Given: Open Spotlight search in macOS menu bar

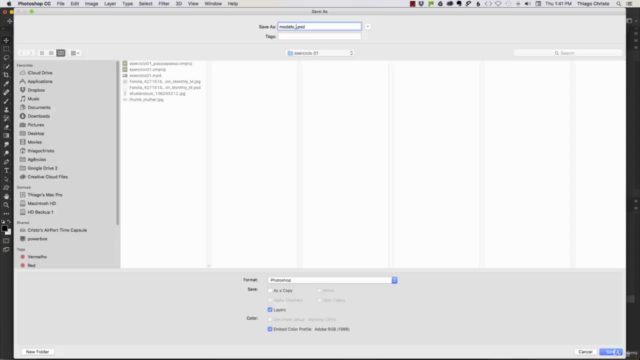Looking at the screenshot, I should (619, 4).
